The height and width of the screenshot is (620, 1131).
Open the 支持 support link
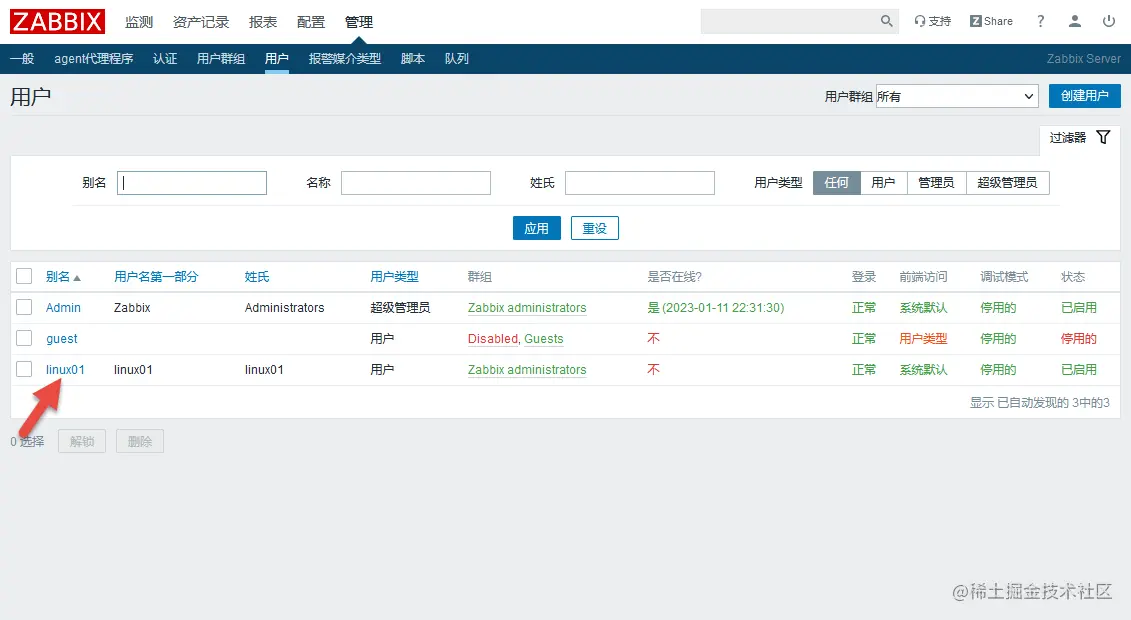click(933, 22)
